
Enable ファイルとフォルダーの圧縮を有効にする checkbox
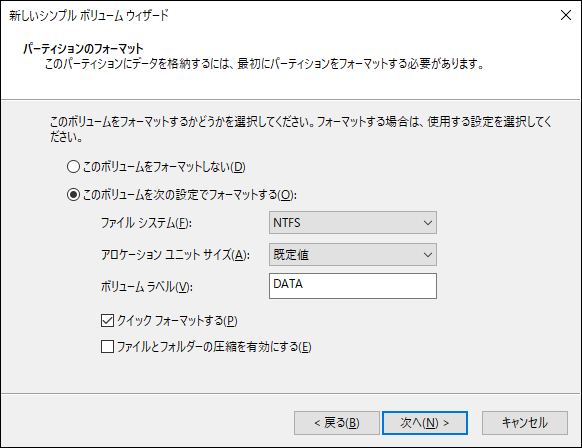107,347
